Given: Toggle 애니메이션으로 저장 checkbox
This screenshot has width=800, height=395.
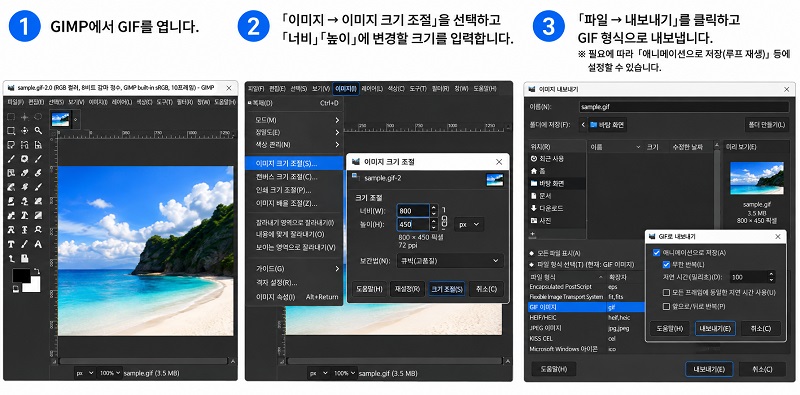Looking at the screenshot, I should click(x=657, y=253).
